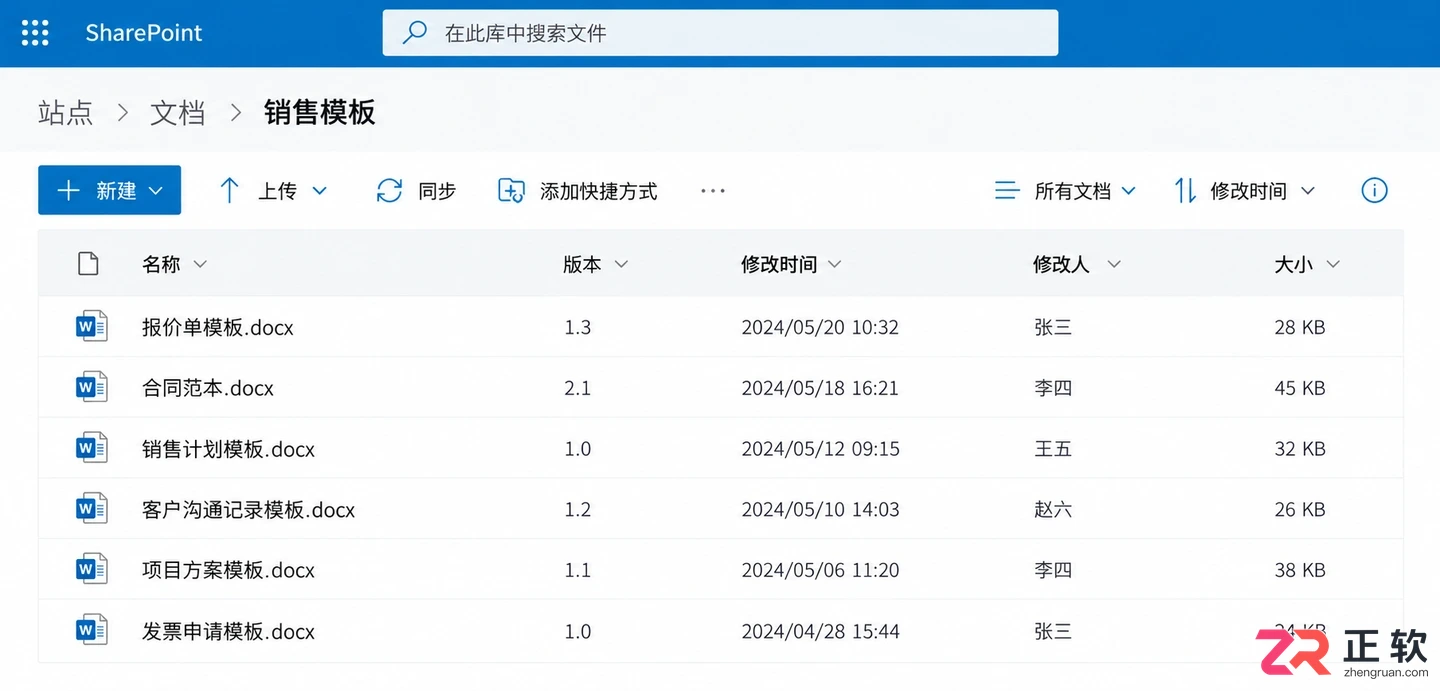Click the upload arrow icon
This screenshot has width=1440, height=691.
click(229, 191)
